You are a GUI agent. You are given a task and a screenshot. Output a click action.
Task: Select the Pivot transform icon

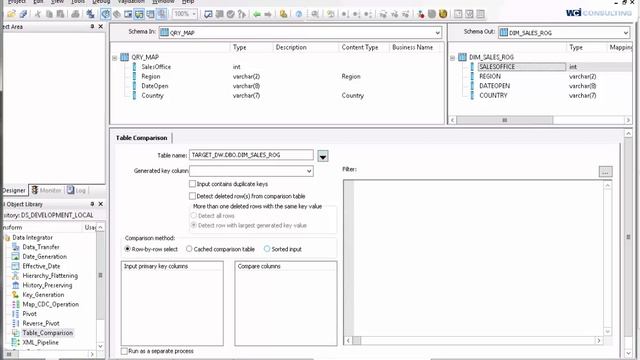tap(16, 313)
